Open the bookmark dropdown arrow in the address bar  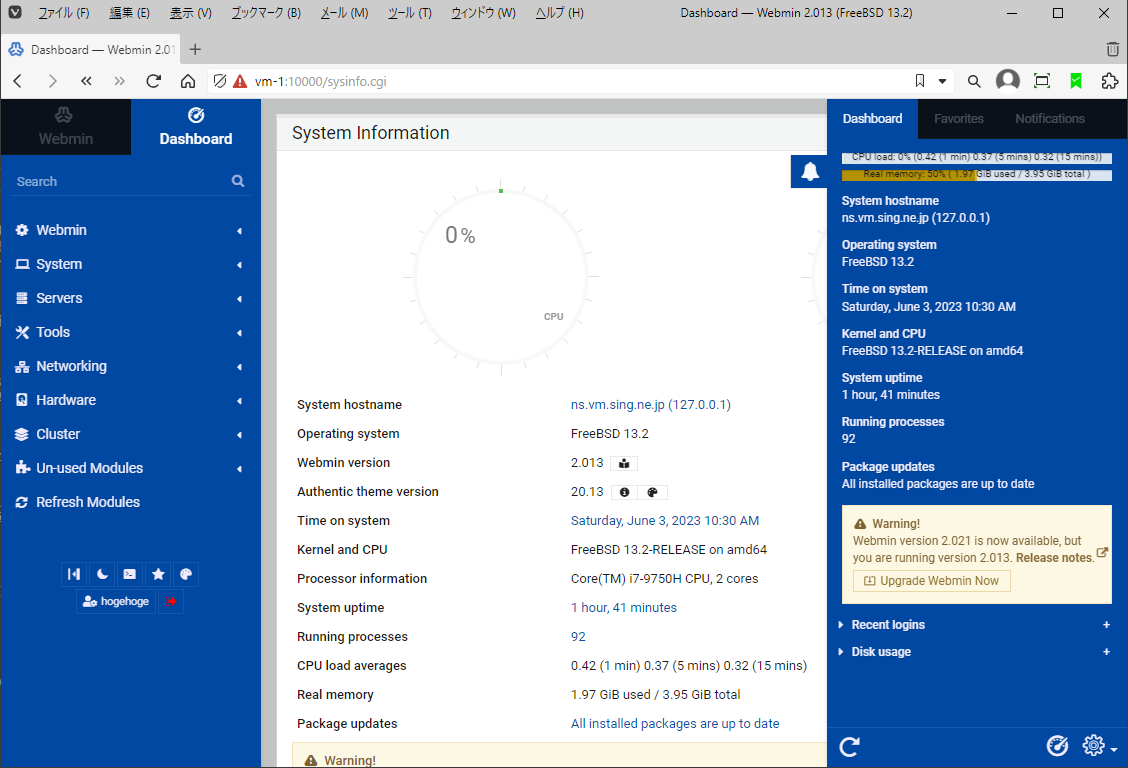coord(942,81)
